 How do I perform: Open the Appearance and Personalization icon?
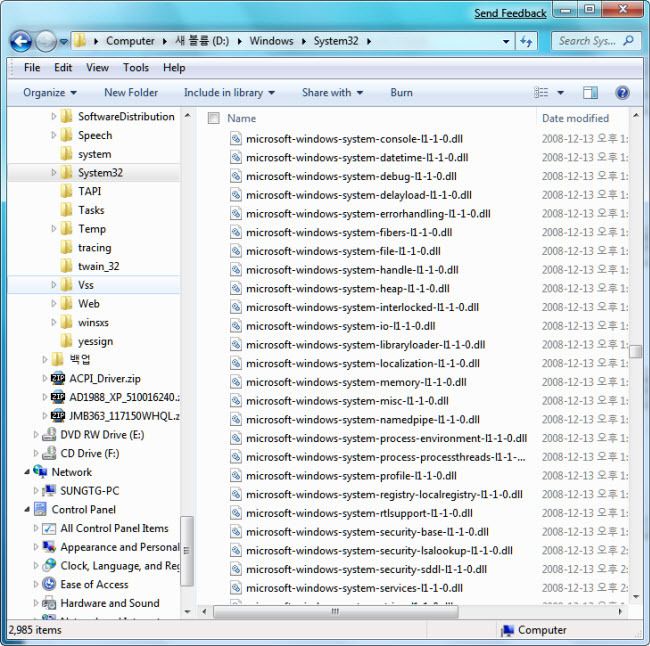(49, 547)
